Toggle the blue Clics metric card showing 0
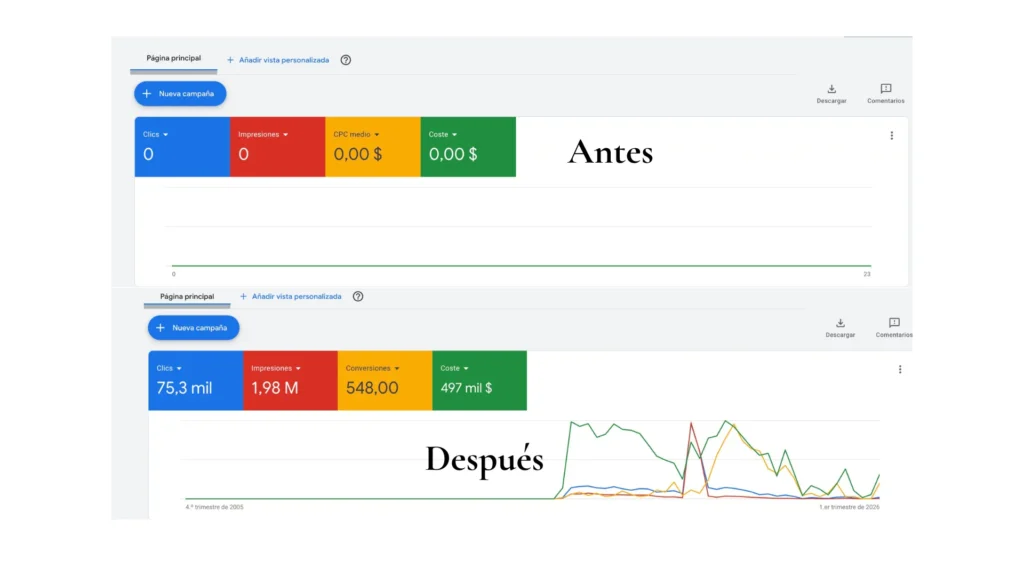This screenshot has height=576, width=1024. pos(182,147)
